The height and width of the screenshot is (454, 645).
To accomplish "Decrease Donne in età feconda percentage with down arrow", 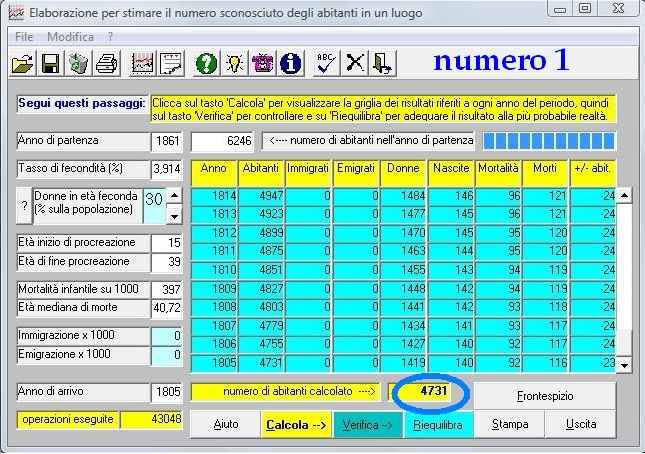I will [x=174, y=216].
